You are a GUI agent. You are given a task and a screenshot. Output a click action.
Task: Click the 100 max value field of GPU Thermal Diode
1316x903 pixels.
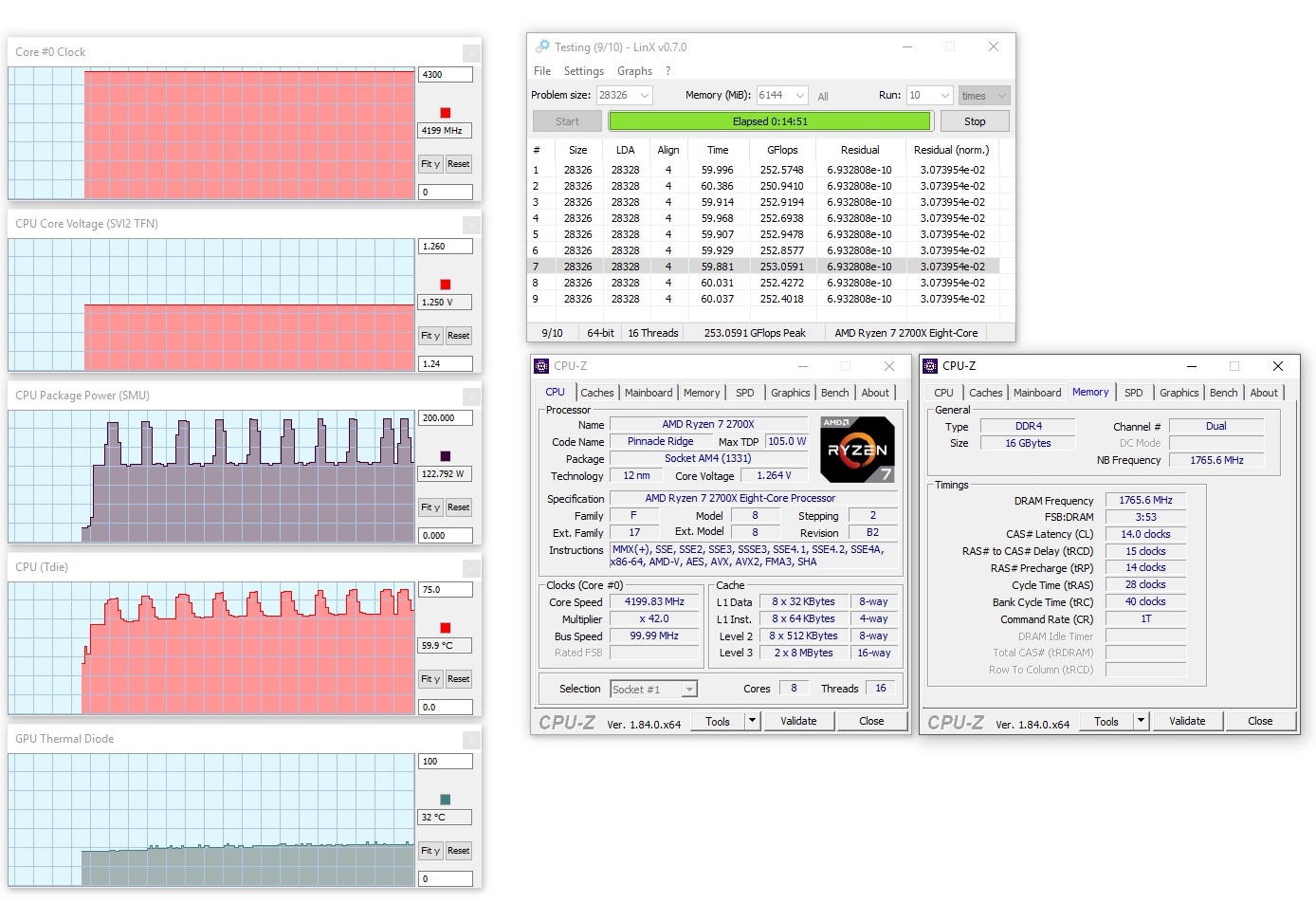[446, 762]
